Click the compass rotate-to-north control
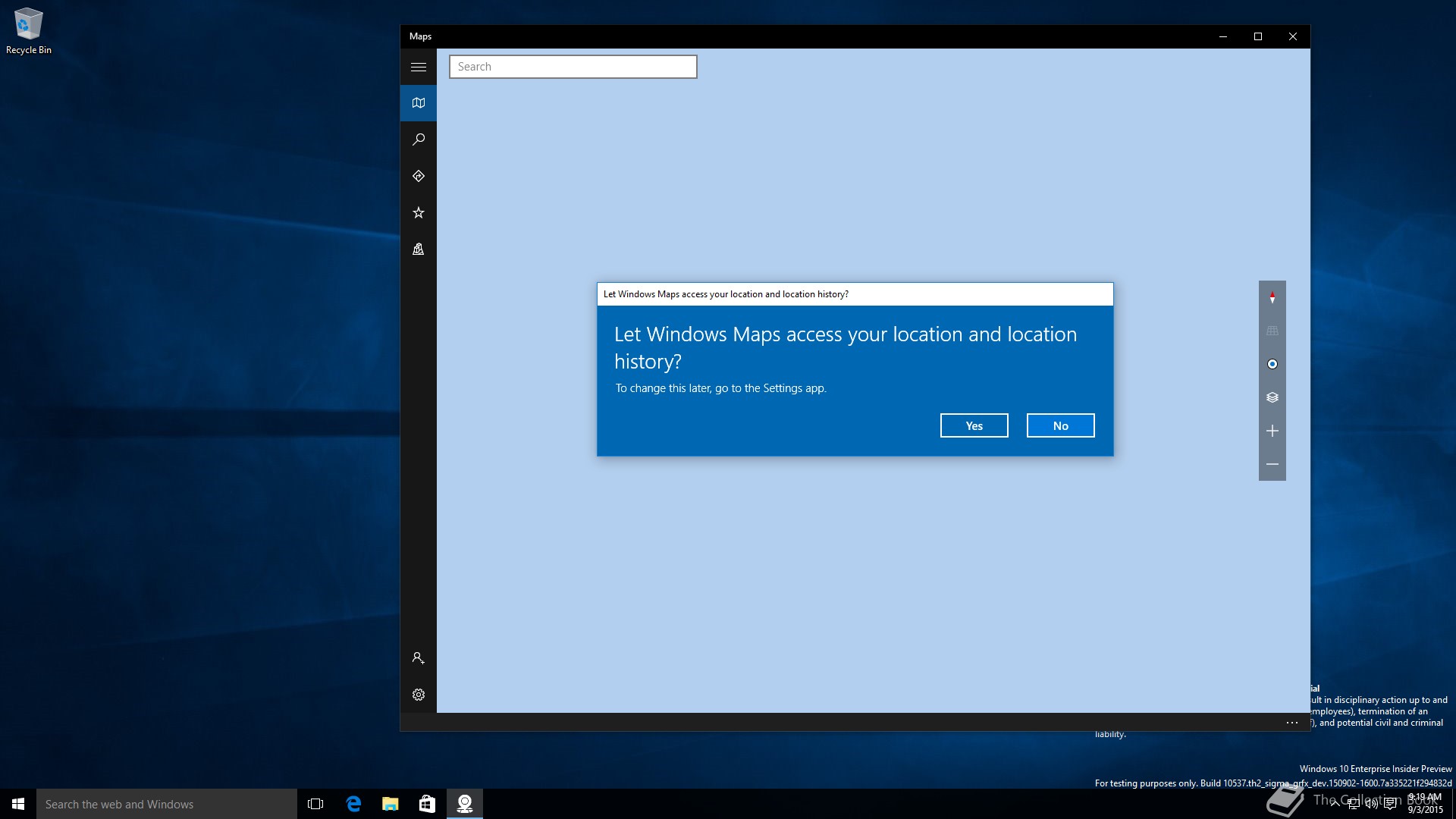Image resolution: width=1456 pixels, height=819 pixels. (1272, 297)
